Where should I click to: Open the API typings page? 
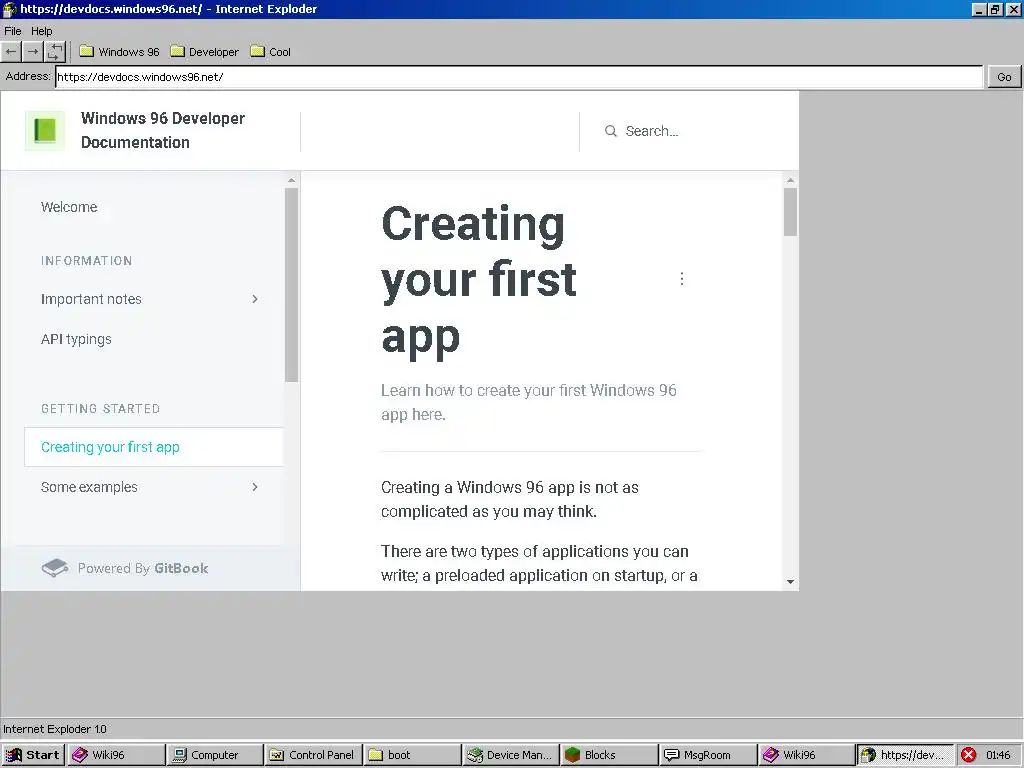(x=76, y=339)
